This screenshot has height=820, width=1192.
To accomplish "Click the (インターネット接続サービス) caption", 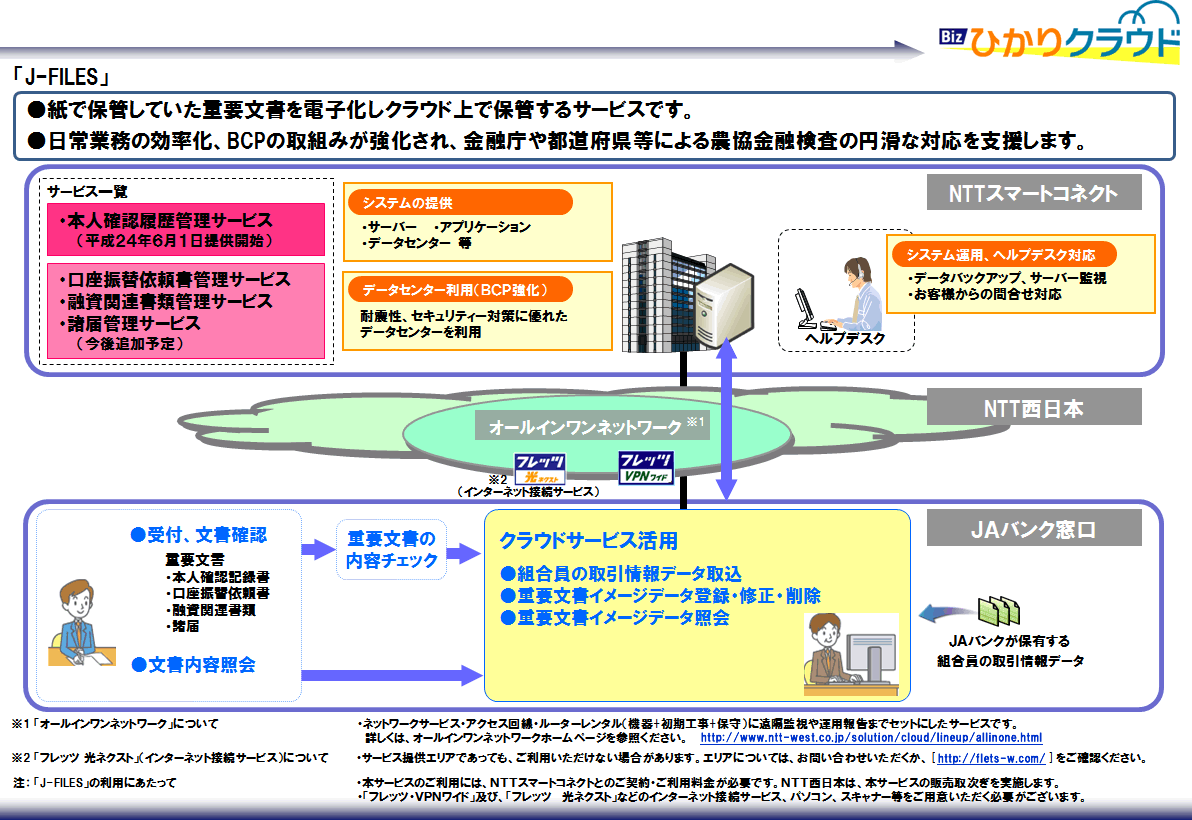I will point(529,492).
